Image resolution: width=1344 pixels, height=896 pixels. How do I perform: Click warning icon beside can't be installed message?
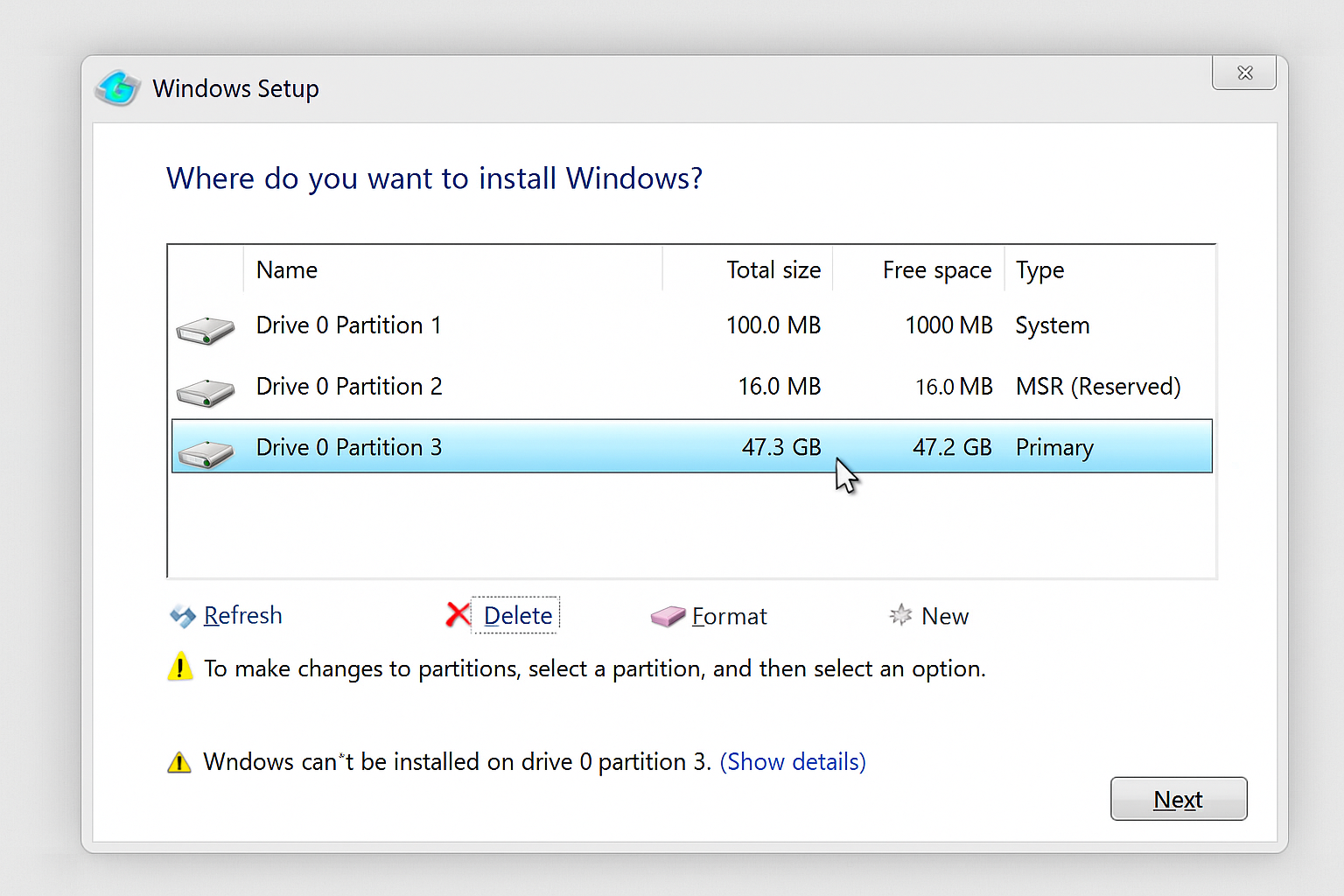click(178, 762)
